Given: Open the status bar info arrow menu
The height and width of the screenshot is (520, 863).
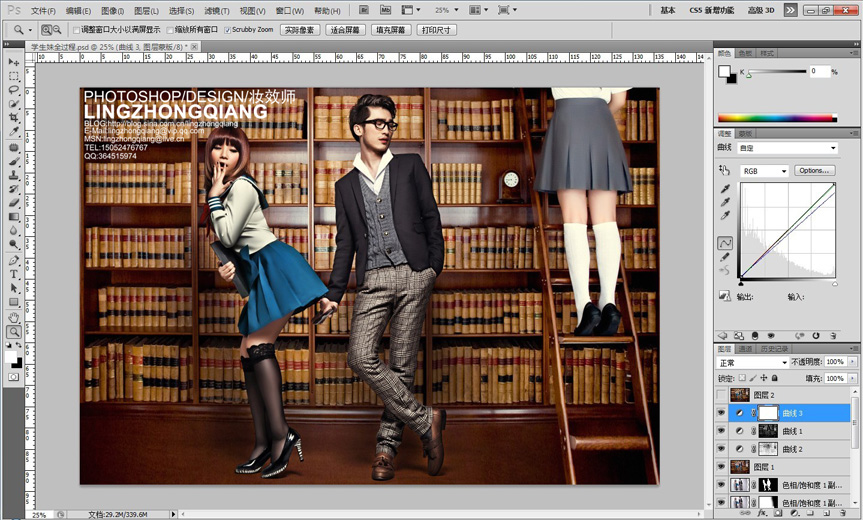Looking at the screenshot, I should (x=173, y=514).
